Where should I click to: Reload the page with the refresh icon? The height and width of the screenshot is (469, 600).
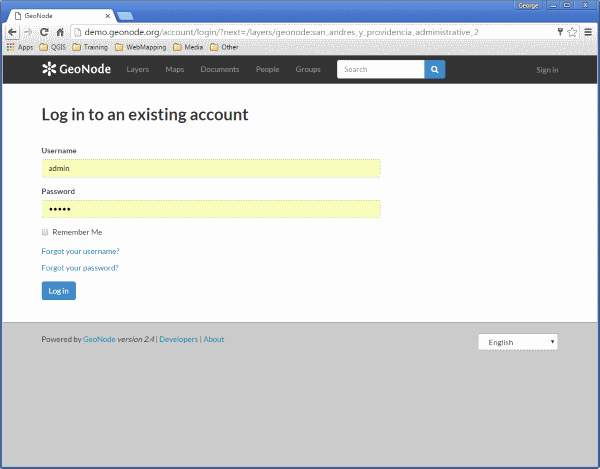tap(44, 32)
